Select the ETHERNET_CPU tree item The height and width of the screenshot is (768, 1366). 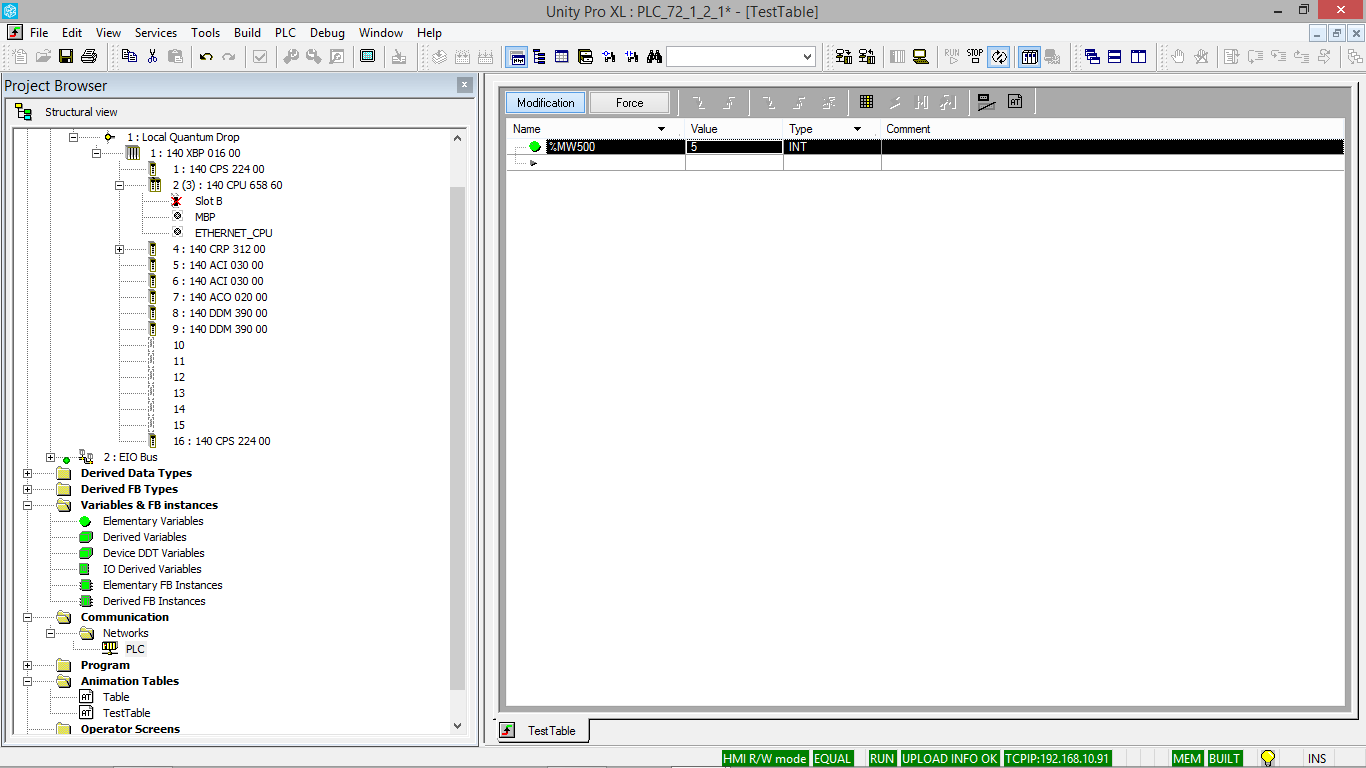click(x=234, y=233)
